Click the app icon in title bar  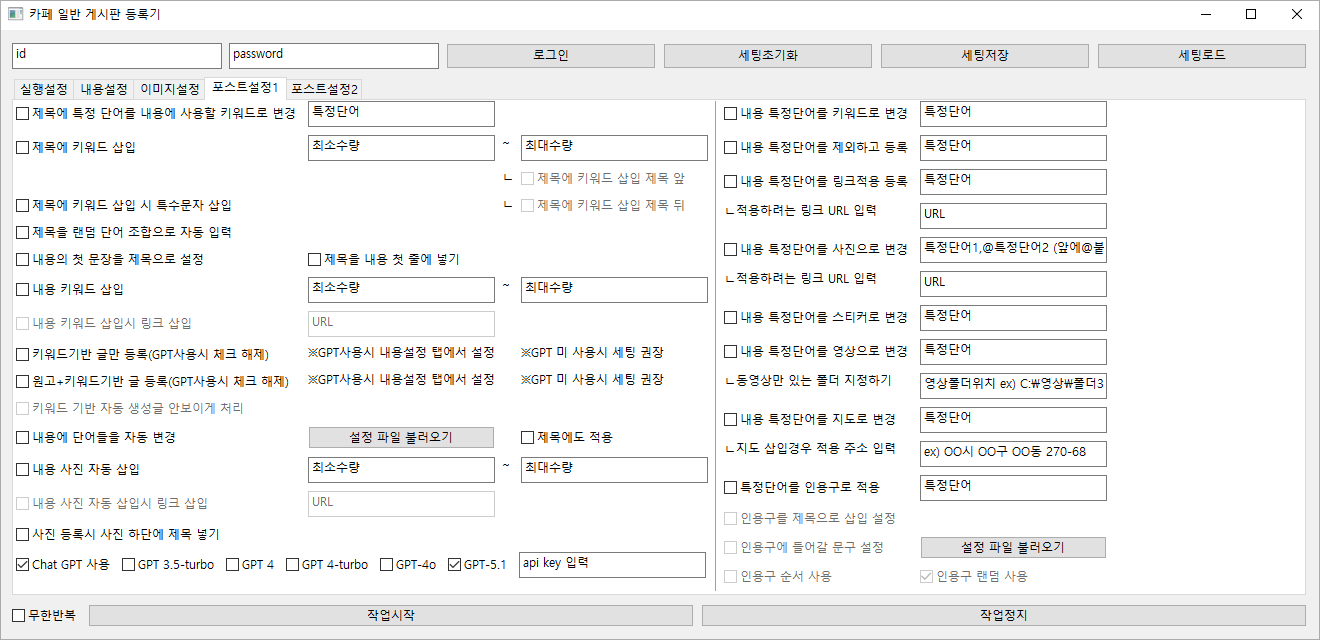coord(15,14)
